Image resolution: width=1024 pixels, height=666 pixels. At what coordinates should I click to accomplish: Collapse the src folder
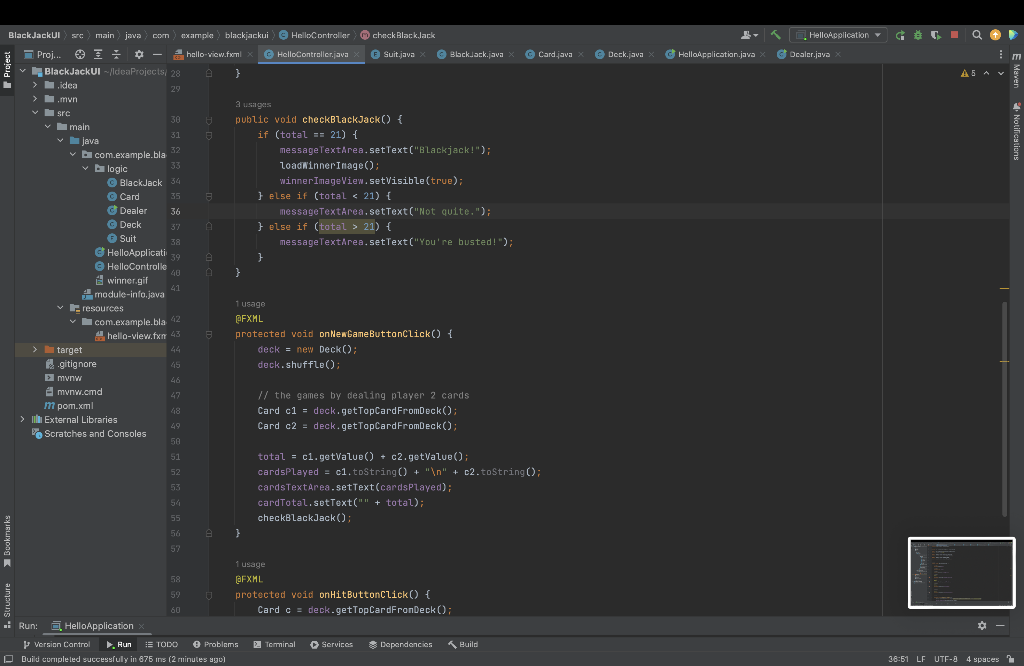(35, 112)
